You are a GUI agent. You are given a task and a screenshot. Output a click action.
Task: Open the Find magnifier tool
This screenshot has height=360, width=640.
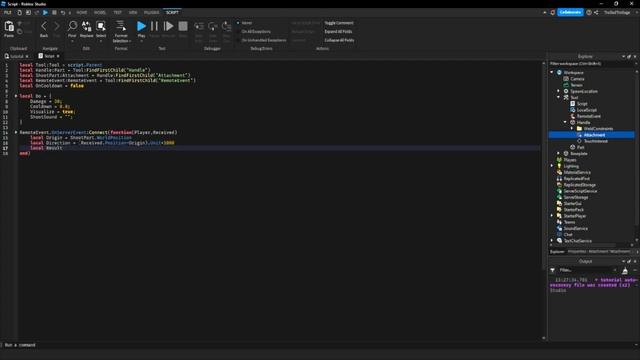point(72,26)
